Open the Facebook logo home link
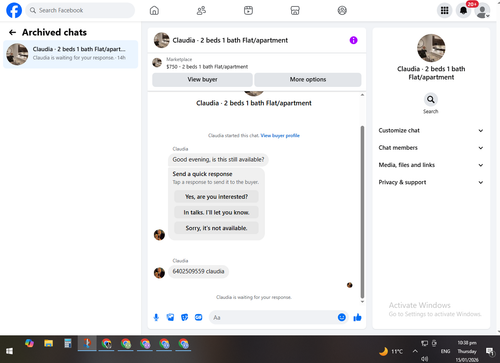This screenshot has width=500, height=363. coord(14,10)
